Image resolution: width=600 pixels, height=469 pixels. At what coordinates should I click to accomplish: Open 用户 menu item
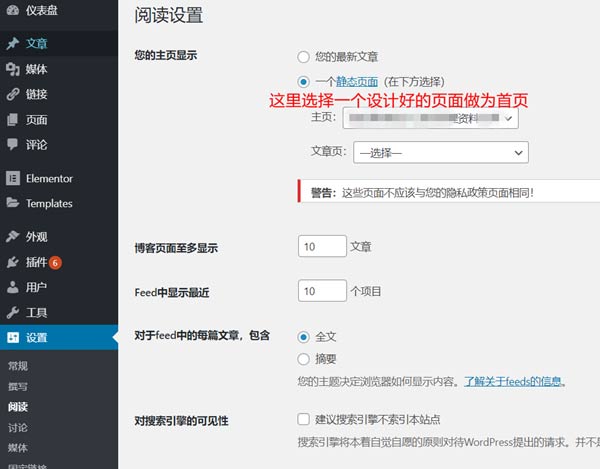pos(59,287)
